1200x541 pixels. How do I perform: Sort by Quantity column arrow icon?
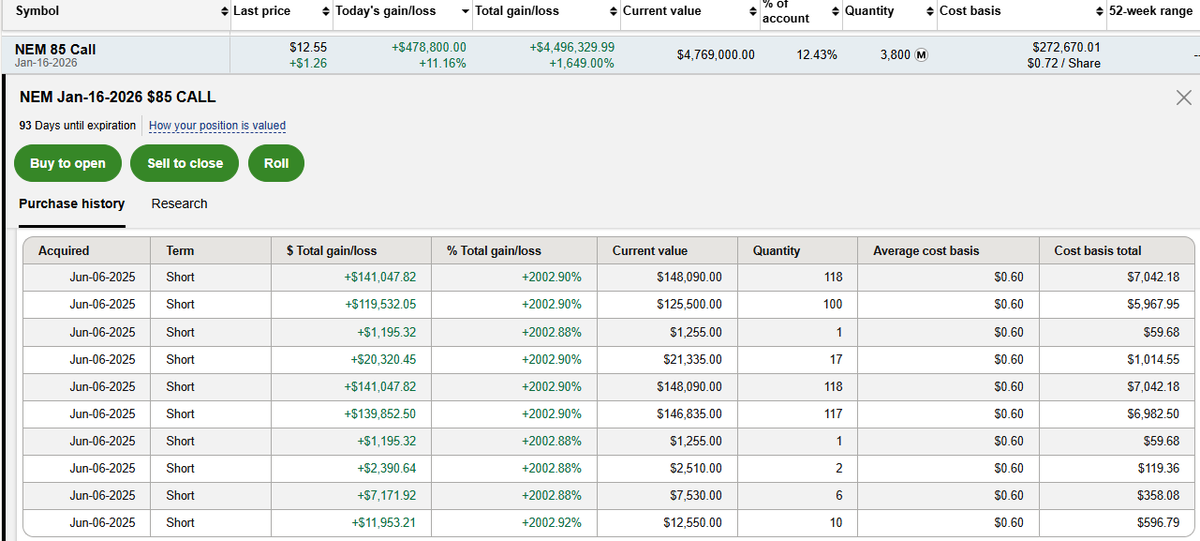pyautogui.click(x=930, y=11)
